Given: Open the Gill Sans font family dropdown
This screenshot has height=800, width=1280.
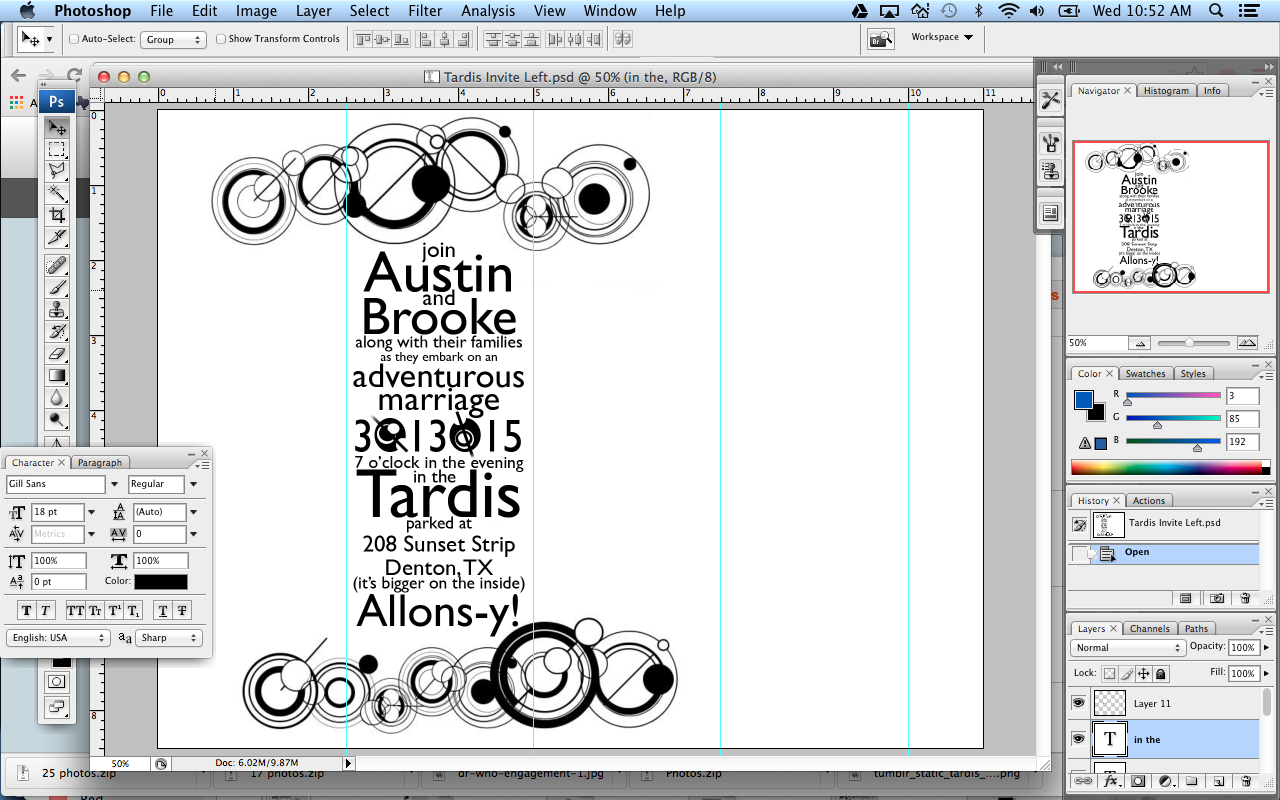Looking at the screenshot, I should tap(116, 484).
